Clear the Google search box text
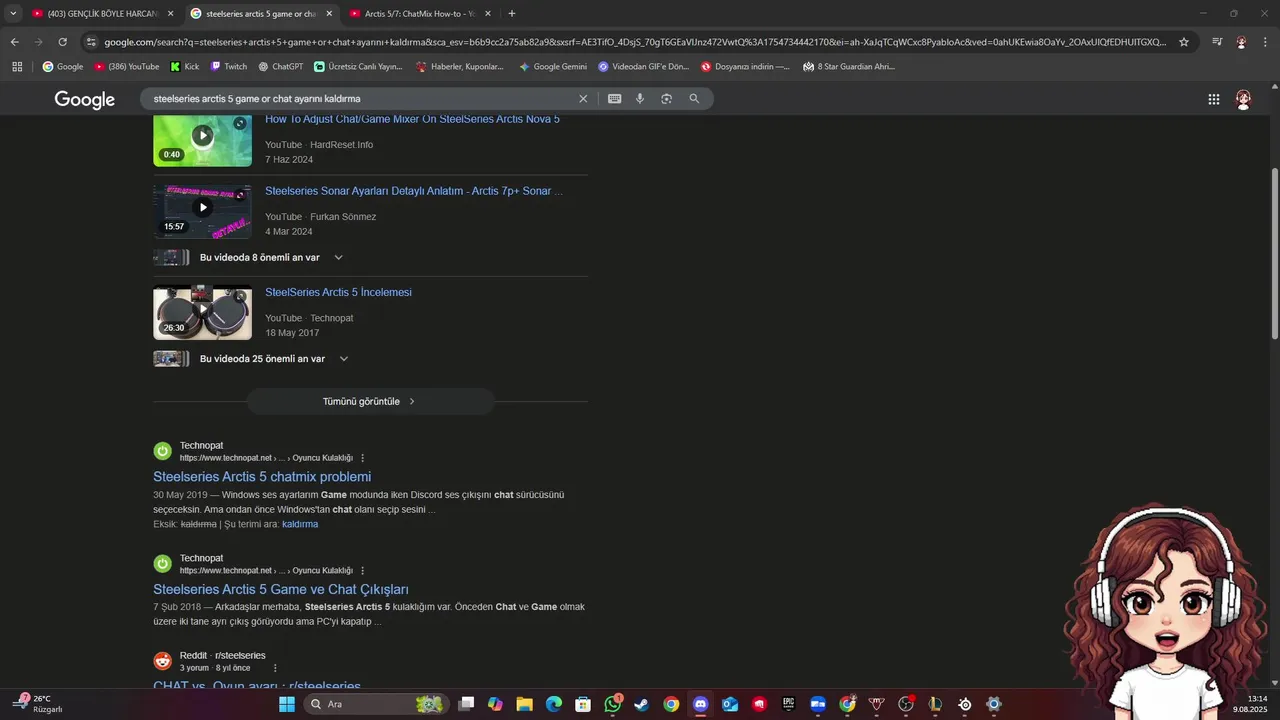This screenshot has height=720, width=1280. point(583,99)
